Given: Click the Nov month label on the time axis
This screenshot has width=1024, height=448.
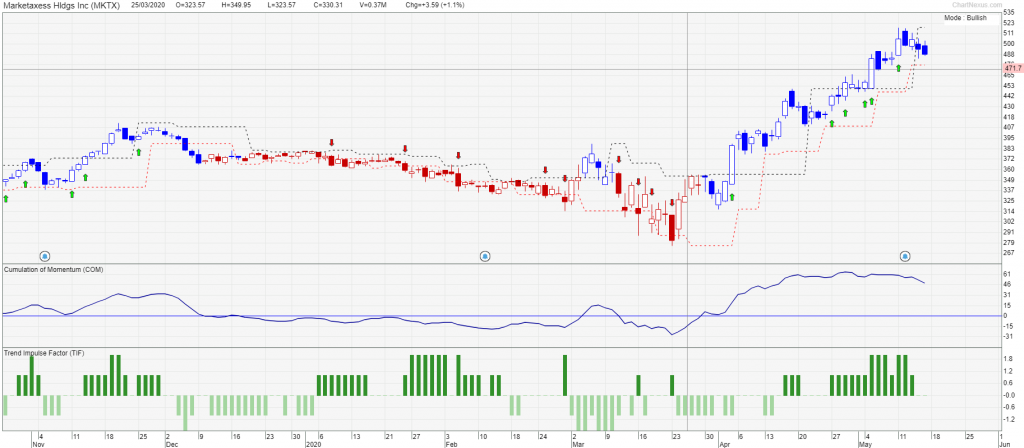Looking at the screenshot, I should (38, 443).
